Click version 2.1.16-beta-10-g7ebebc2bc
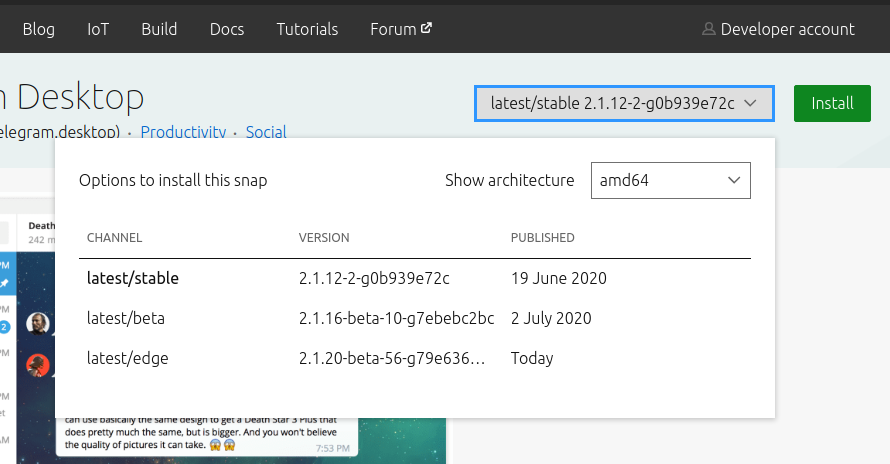This screenshot has height=464, width=890. click(x=396, y=318)
